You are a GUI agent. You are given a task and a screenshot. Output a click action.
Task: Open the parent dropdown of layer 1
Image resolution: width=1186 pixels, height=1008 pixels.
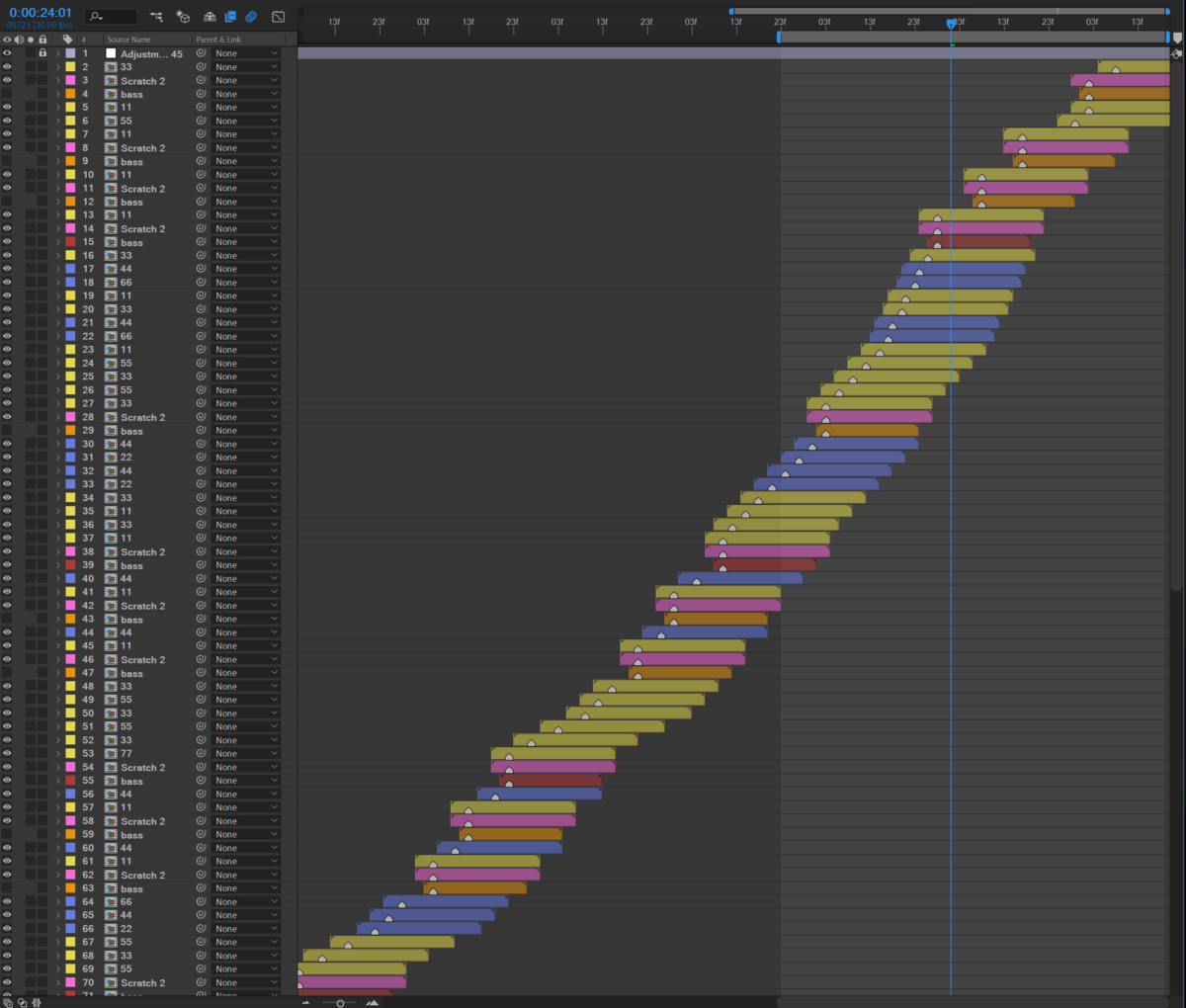click(246, 53)
